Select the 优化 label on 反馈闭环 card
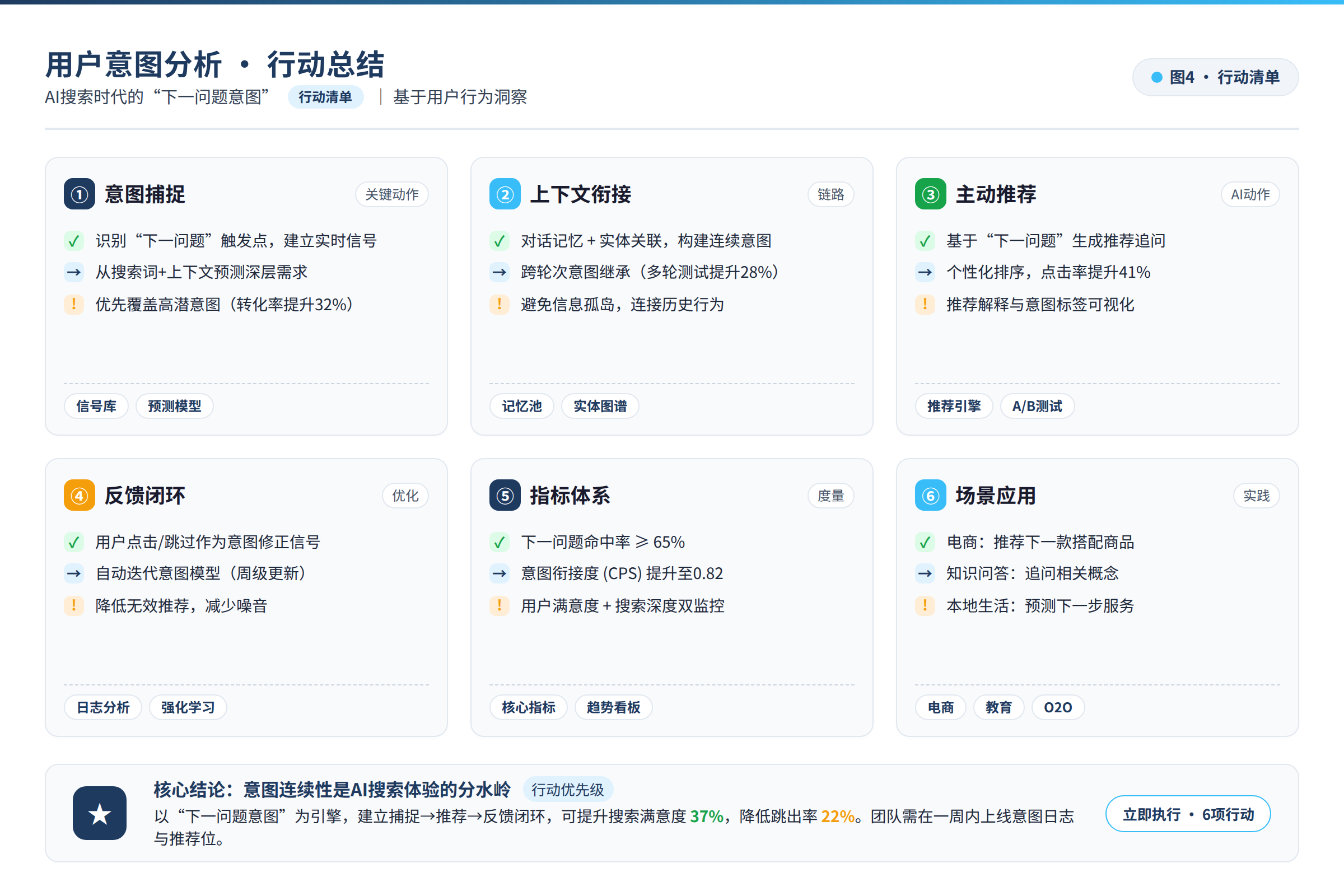Viewport: 1344px width, 896px height. tap(405, 496)
